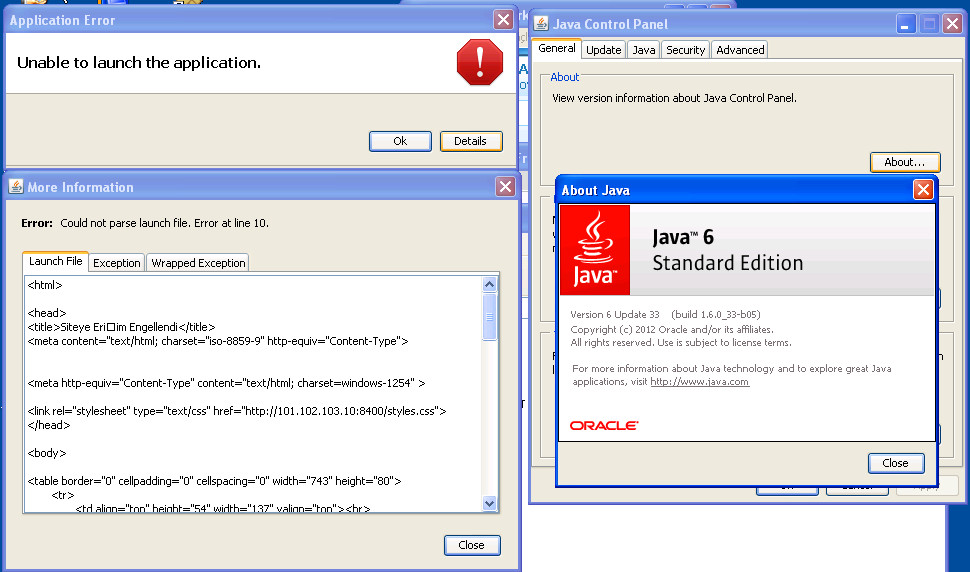This screenshot has width=970, height=572.
Task: Open the Wrapped Exception tab
Action: point(198,263)
